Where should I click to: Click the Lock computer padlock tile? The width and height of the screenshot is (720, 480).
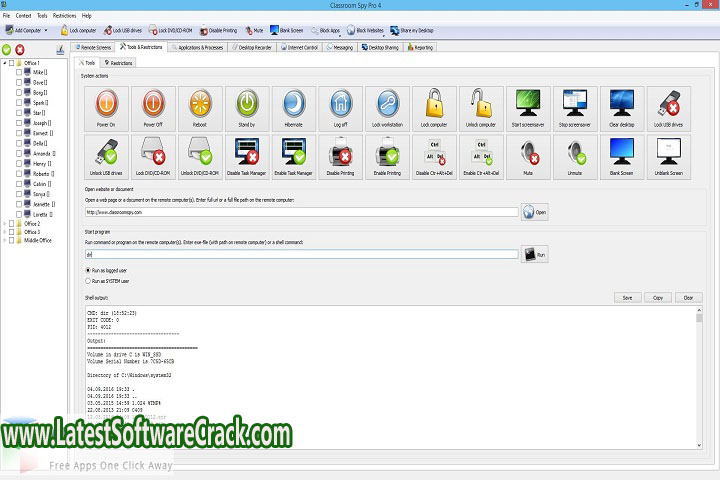click(434, 108)
